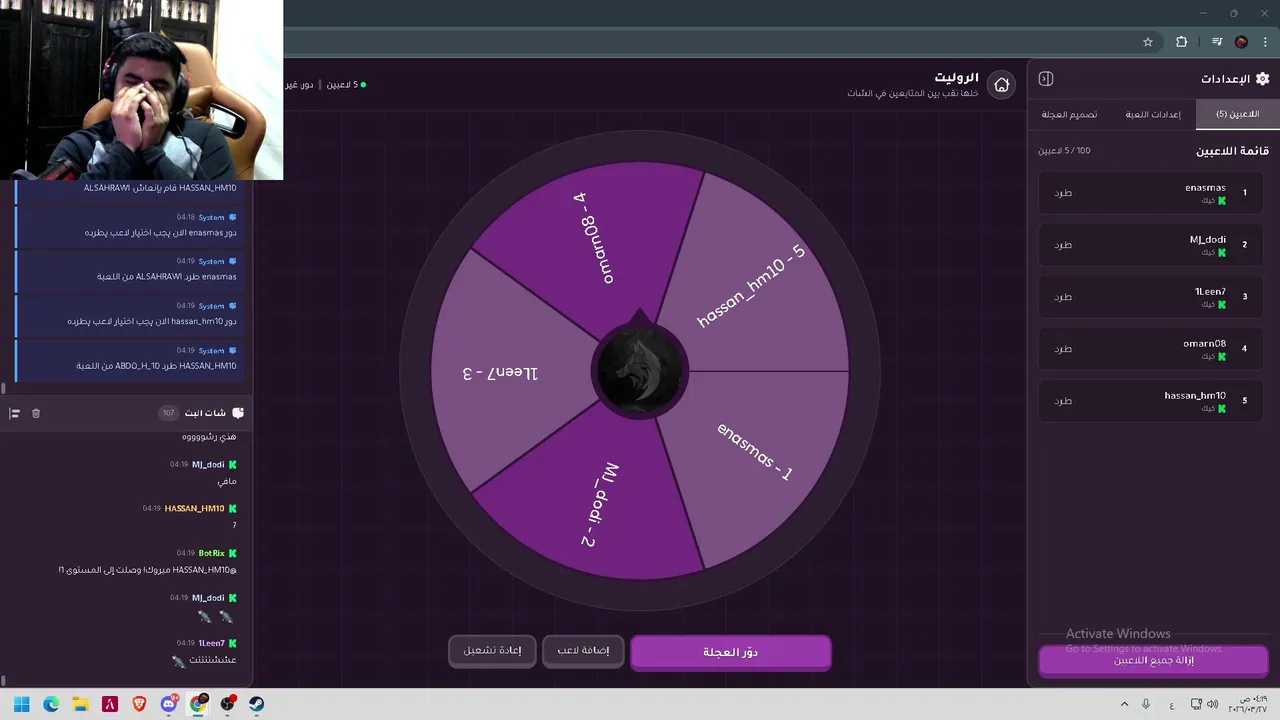Click the 5 / 100 لاعبين counter

[x=1064, y=151]
